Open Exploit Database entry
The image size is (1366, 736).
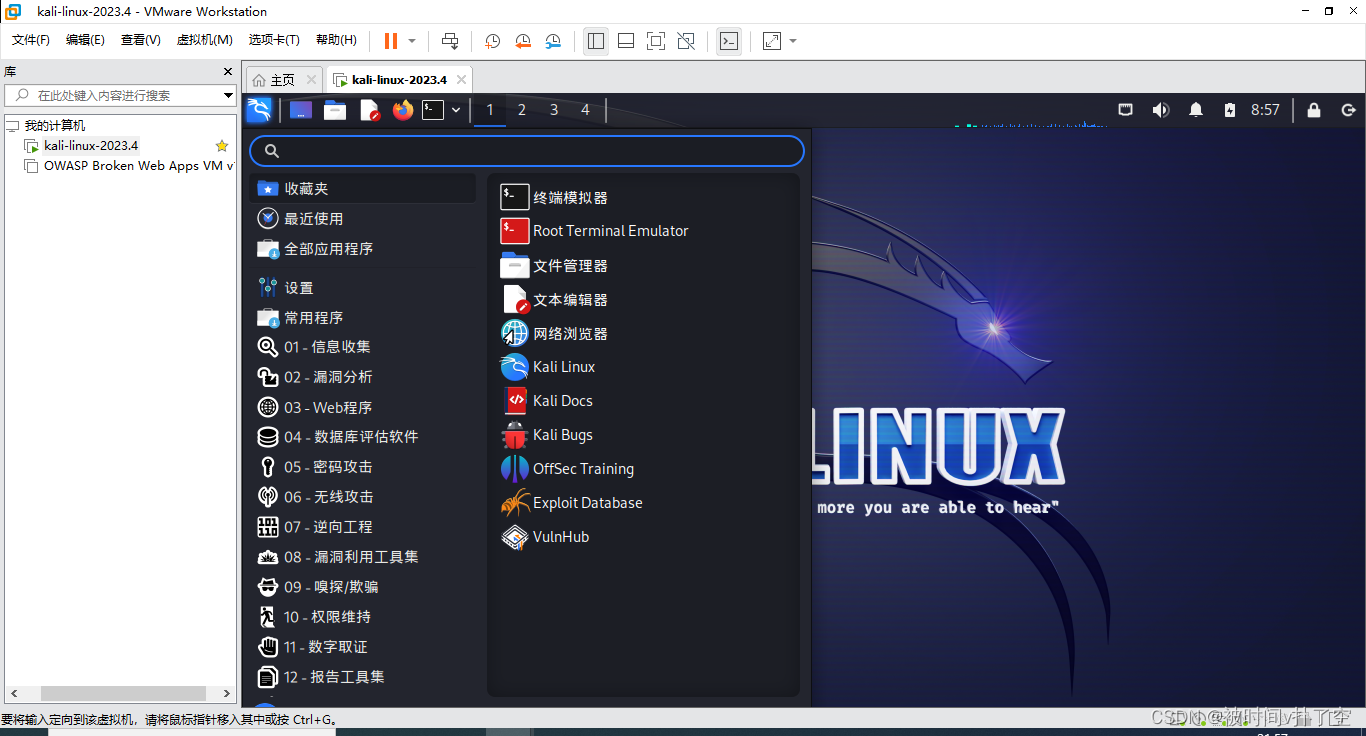click(x=643, y=503)
